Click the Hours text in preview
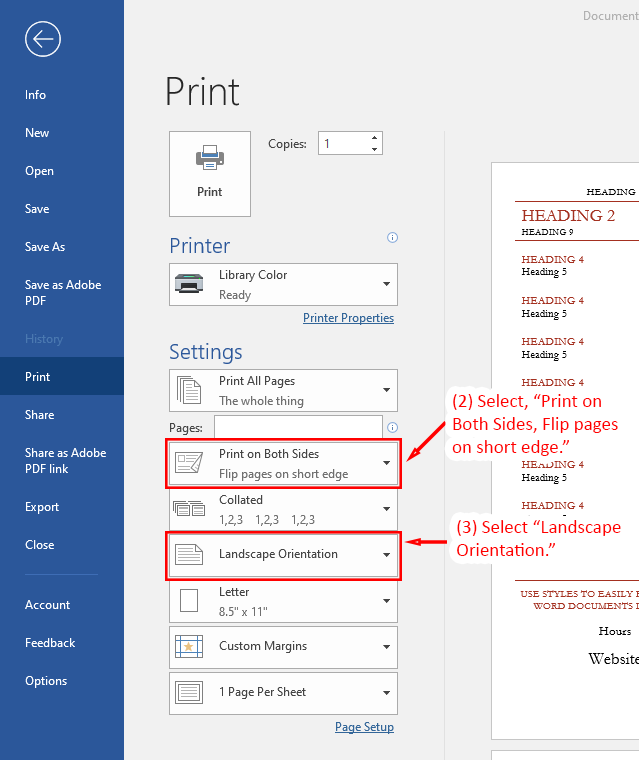The width and height of the screenshot is (639, 760). tap(615, 632)
